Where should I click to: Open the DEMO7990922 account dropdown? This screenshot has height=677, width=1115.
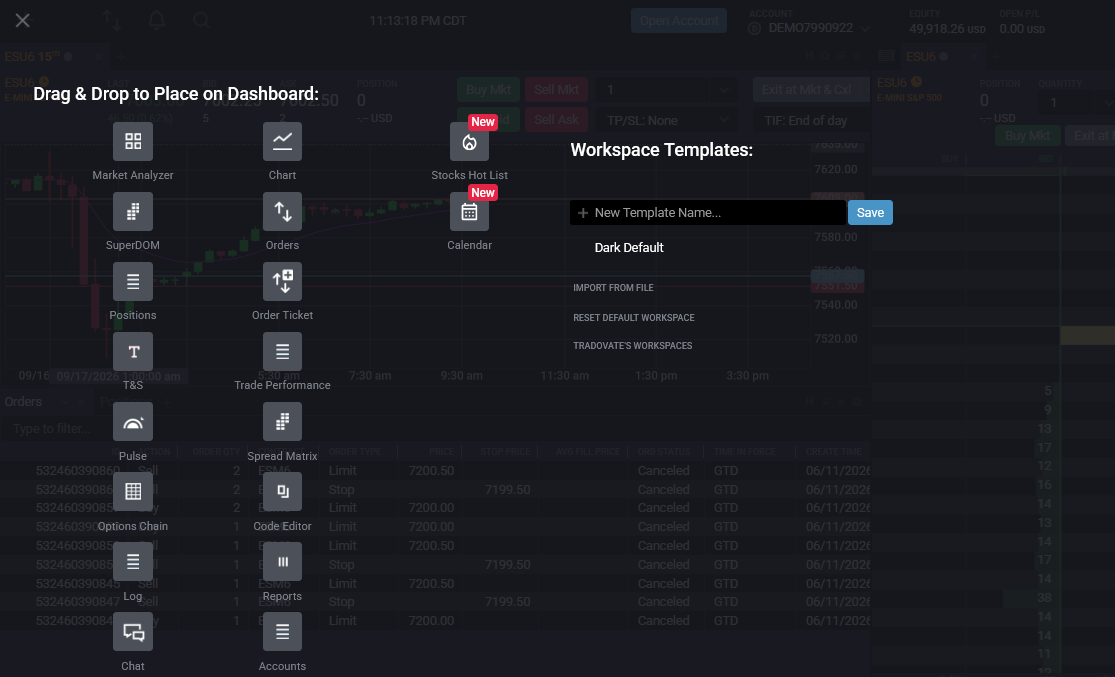[810, 28]
